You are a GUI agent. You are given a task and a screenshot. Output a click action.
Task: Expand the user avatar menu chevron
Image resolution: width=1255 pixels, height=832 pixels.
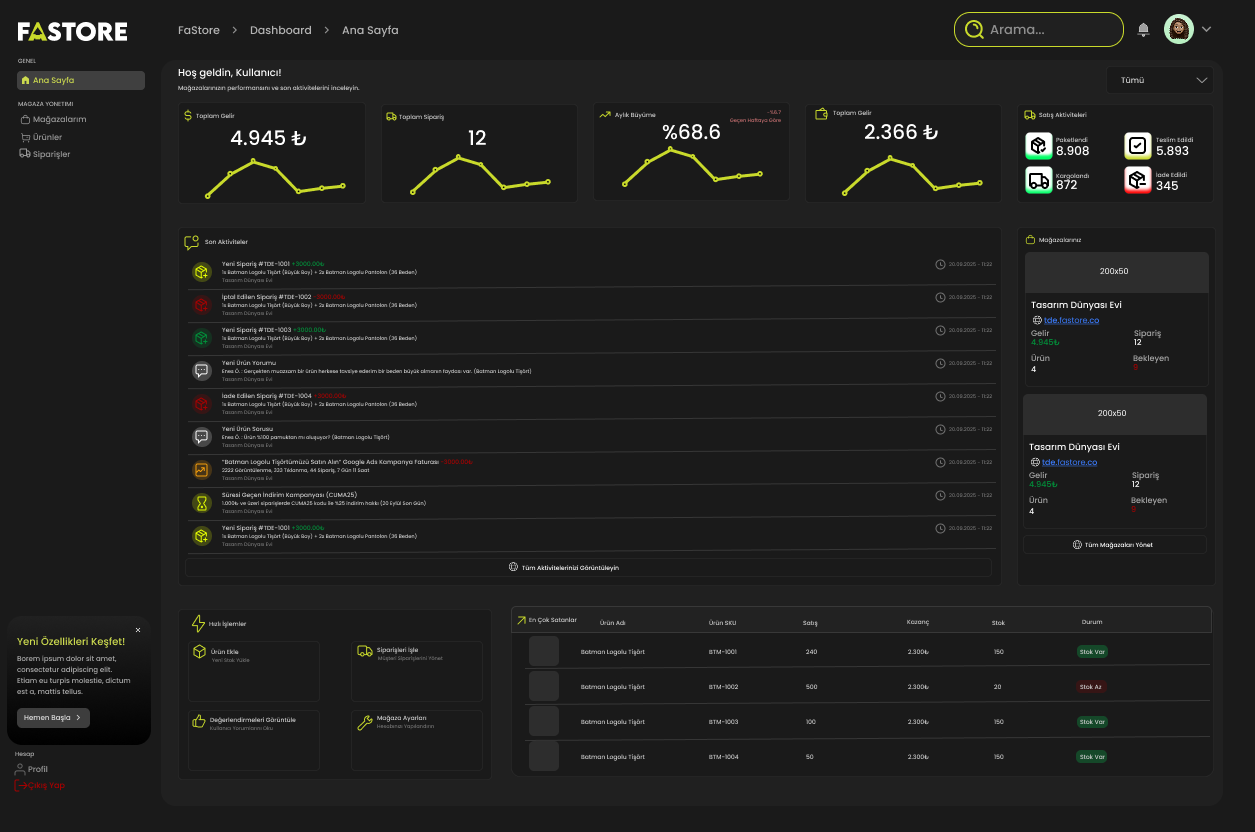1206,30
